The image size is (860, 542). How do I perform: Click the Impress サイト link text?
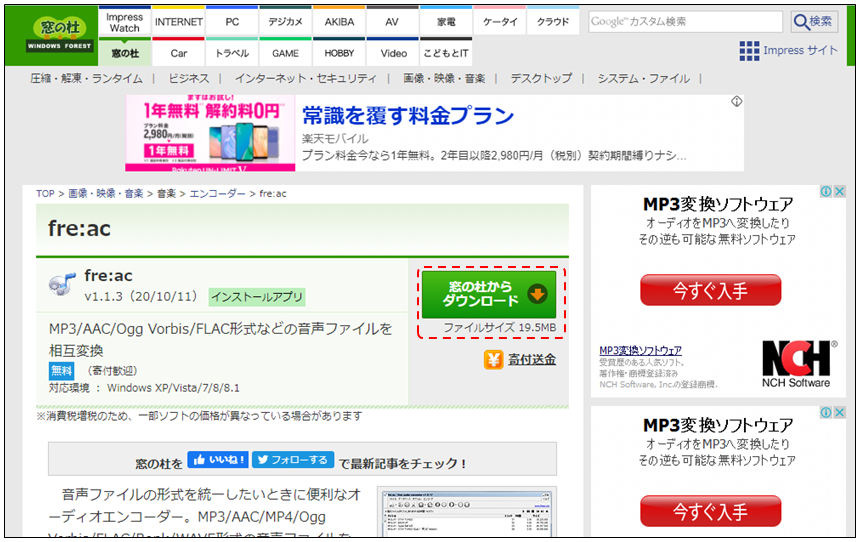click(x=800, y=50)
